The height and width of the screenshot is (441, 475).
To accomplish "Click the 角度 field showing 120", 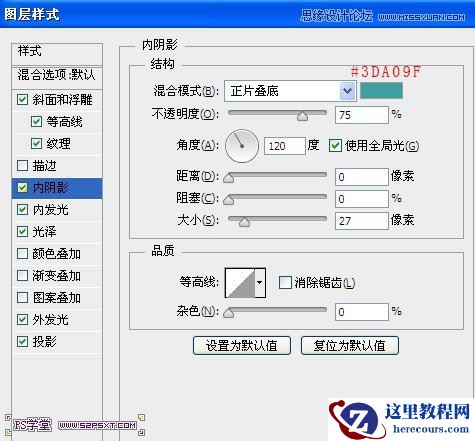I will tap(285, 146).
